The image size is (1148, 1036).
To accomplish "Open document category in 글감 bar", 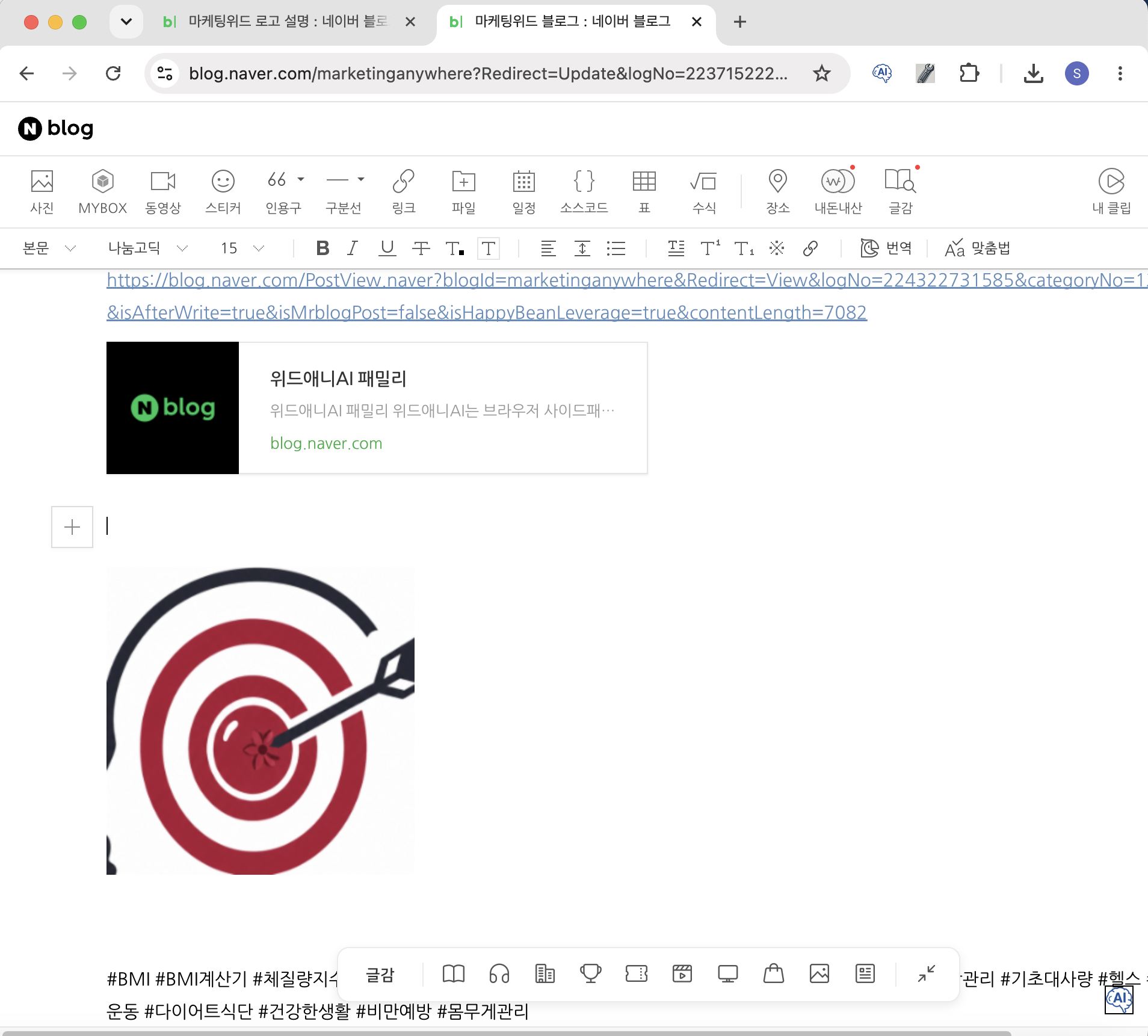I will point(865,973).
